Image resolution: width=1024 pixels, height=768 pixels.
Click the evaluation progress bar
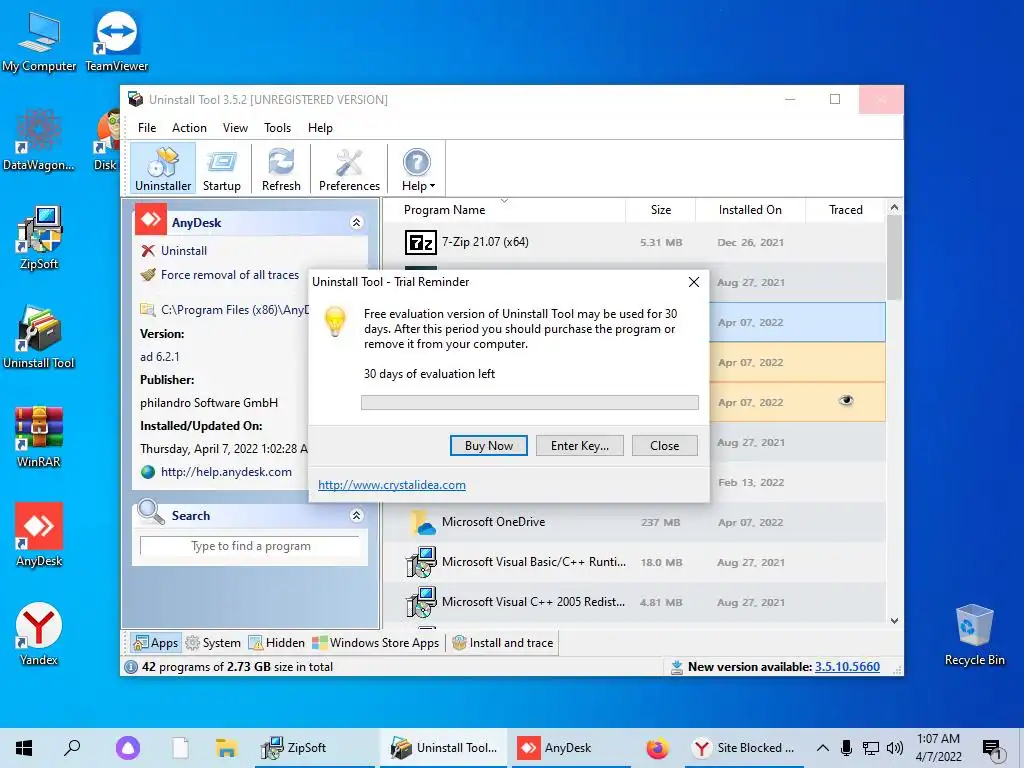coord(530,402)
